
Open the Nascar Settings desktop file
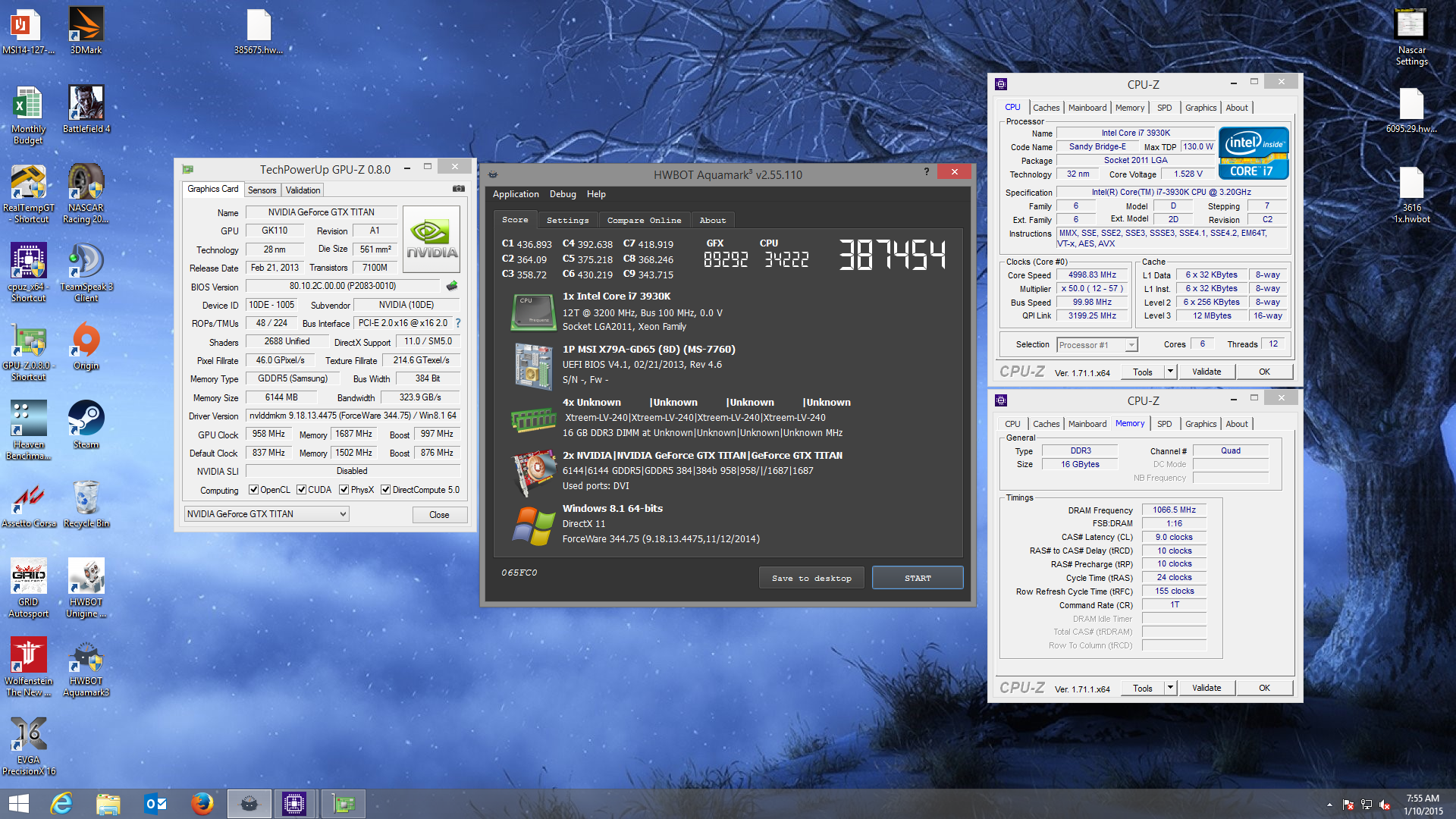click(x=1411, y=36)
